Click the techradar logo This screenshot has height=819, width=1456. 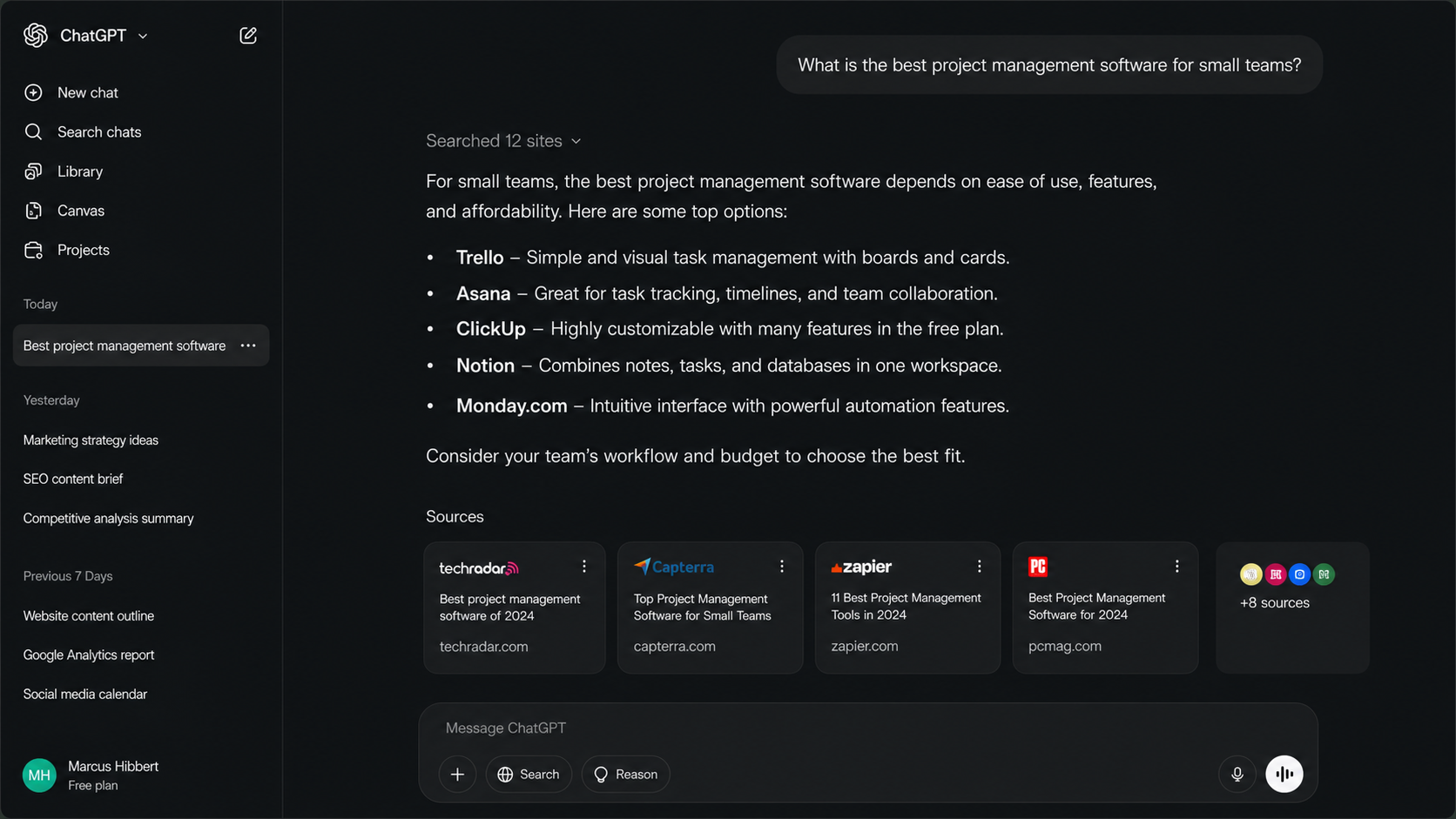[x=479, y=567]
